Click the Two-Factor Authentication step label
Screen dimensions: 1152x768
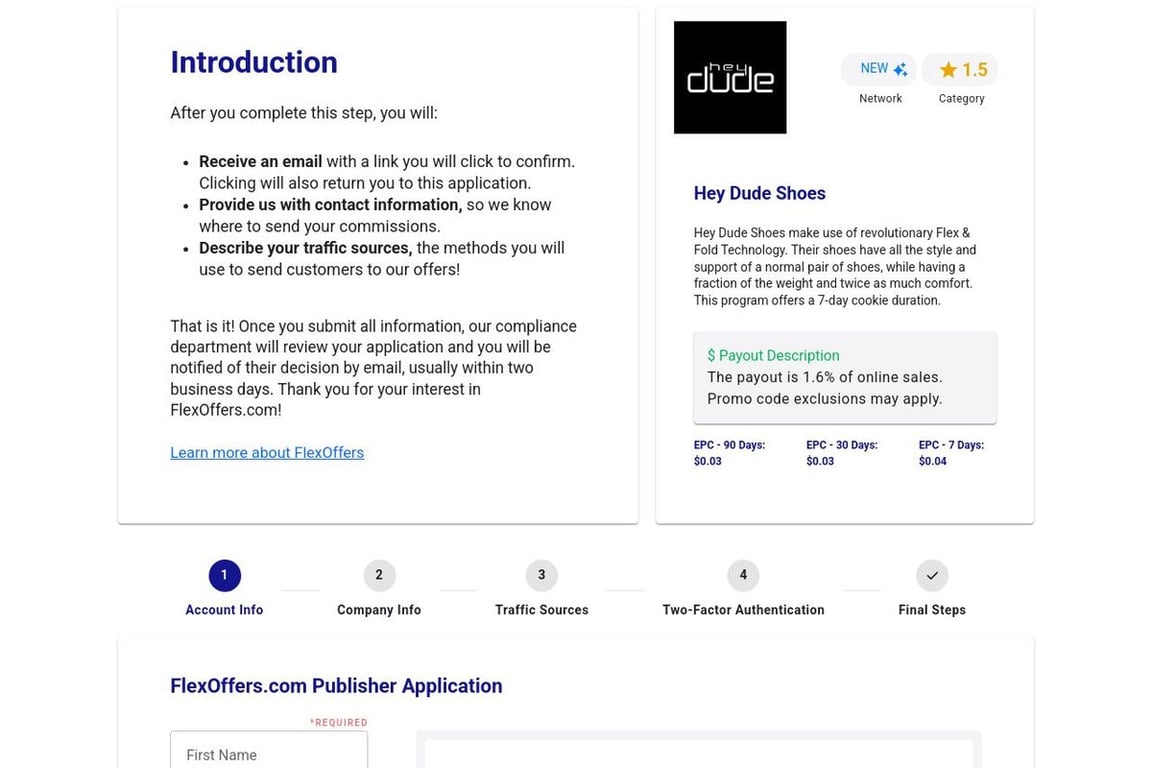coord(743,610)
